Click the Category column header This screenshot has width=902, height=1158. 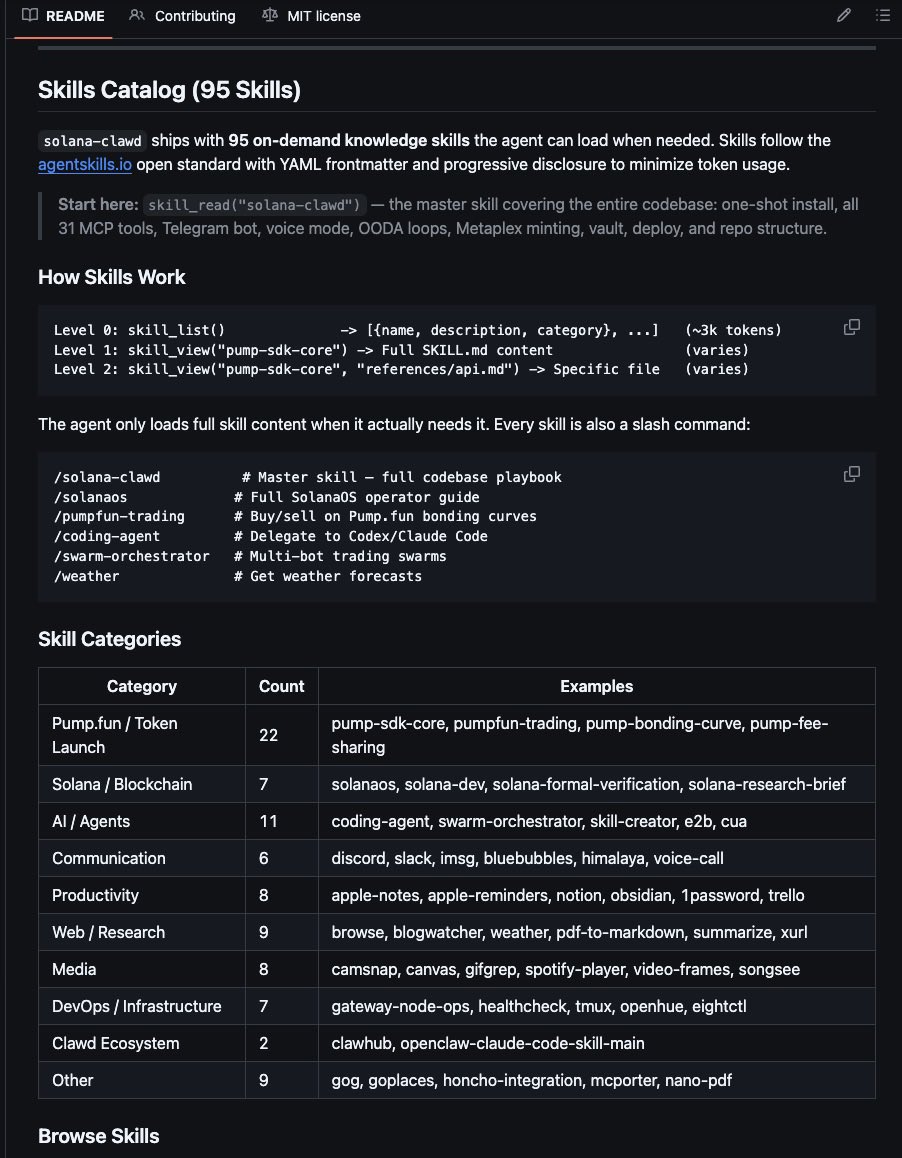(x=142, y=686)
